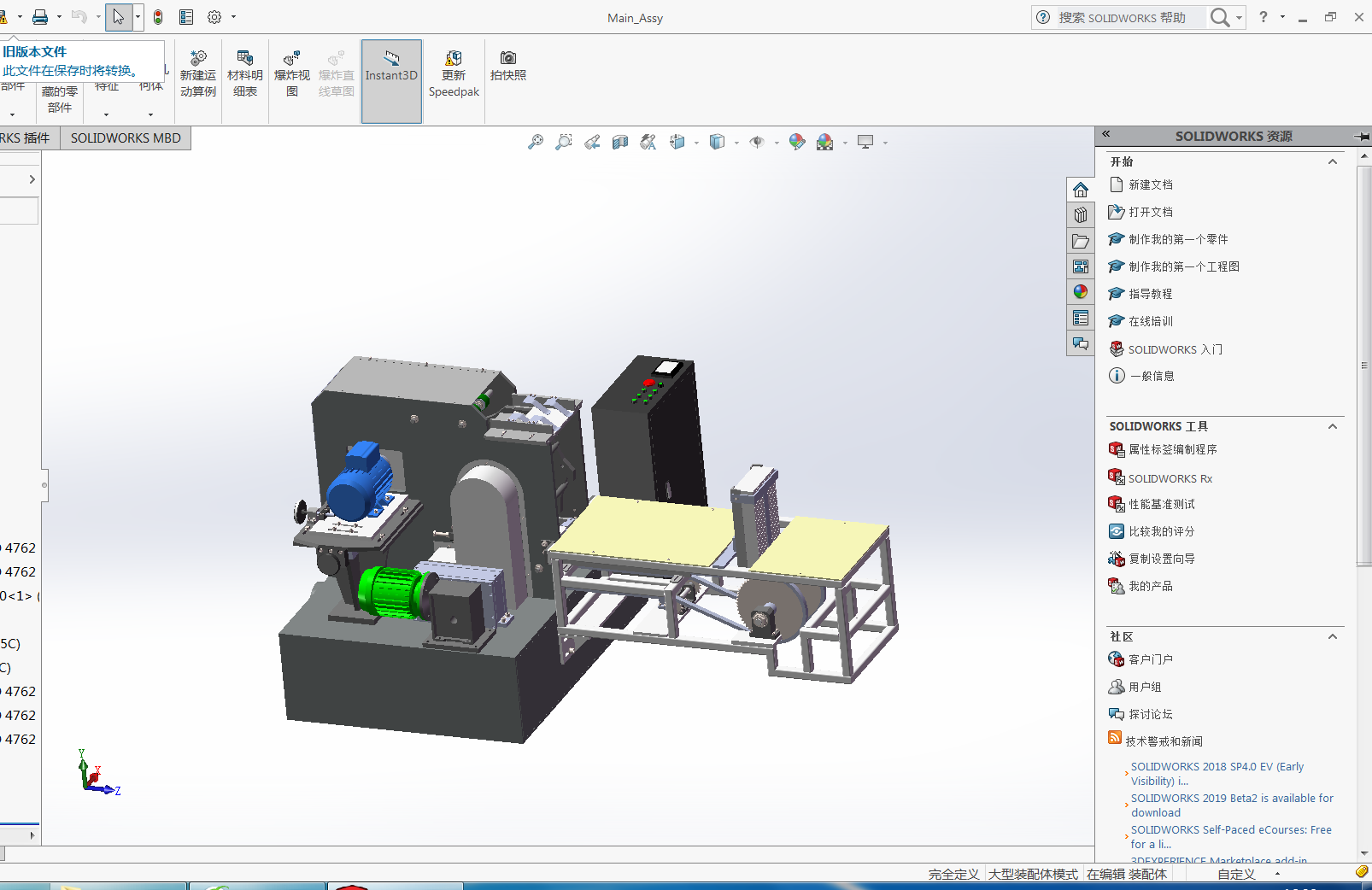Click the Rebuild traffic light icon
Screen dimensions: 1372x890
tap(158, 17)
